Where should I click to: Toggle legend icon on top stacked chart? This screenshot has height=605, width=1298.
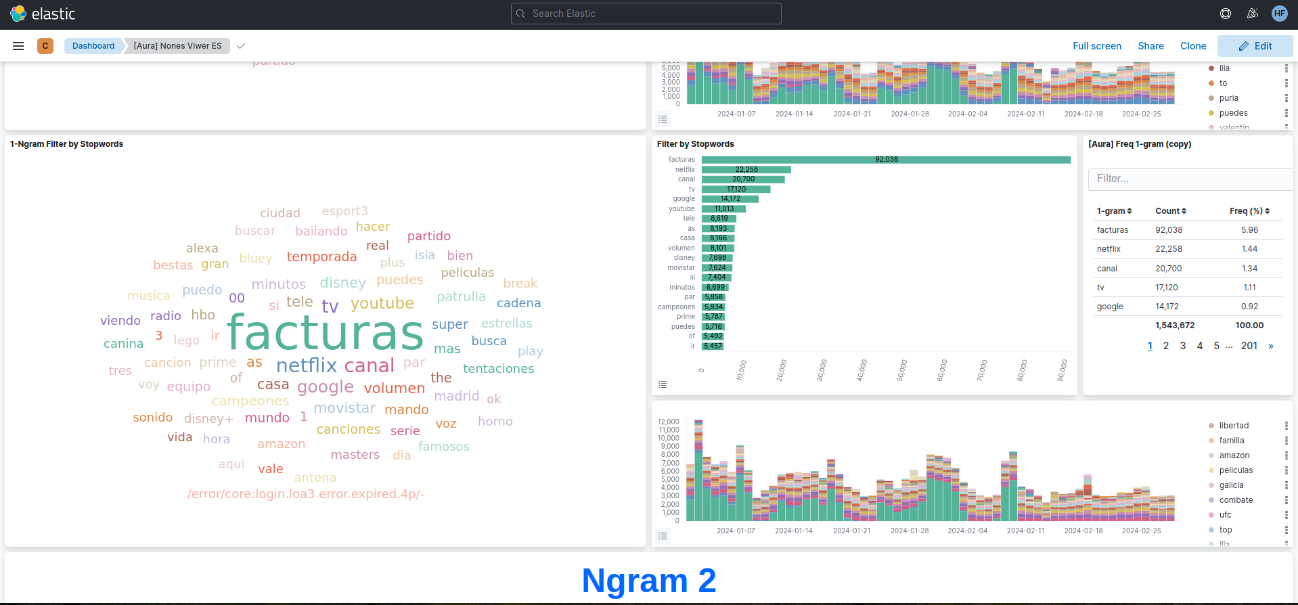pos(662,119)
